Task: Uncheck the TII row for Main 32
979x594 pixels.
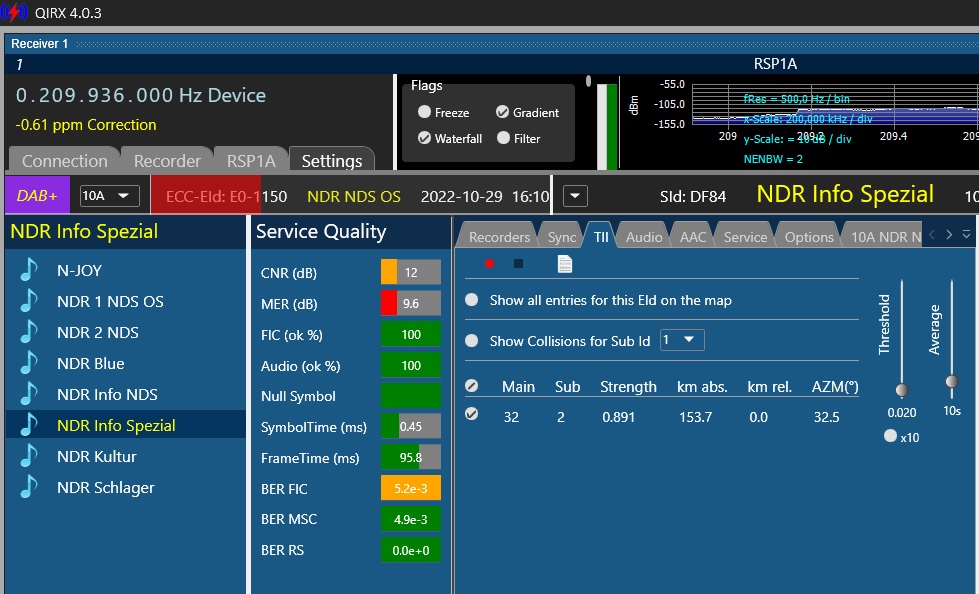Action: [472, 413]
